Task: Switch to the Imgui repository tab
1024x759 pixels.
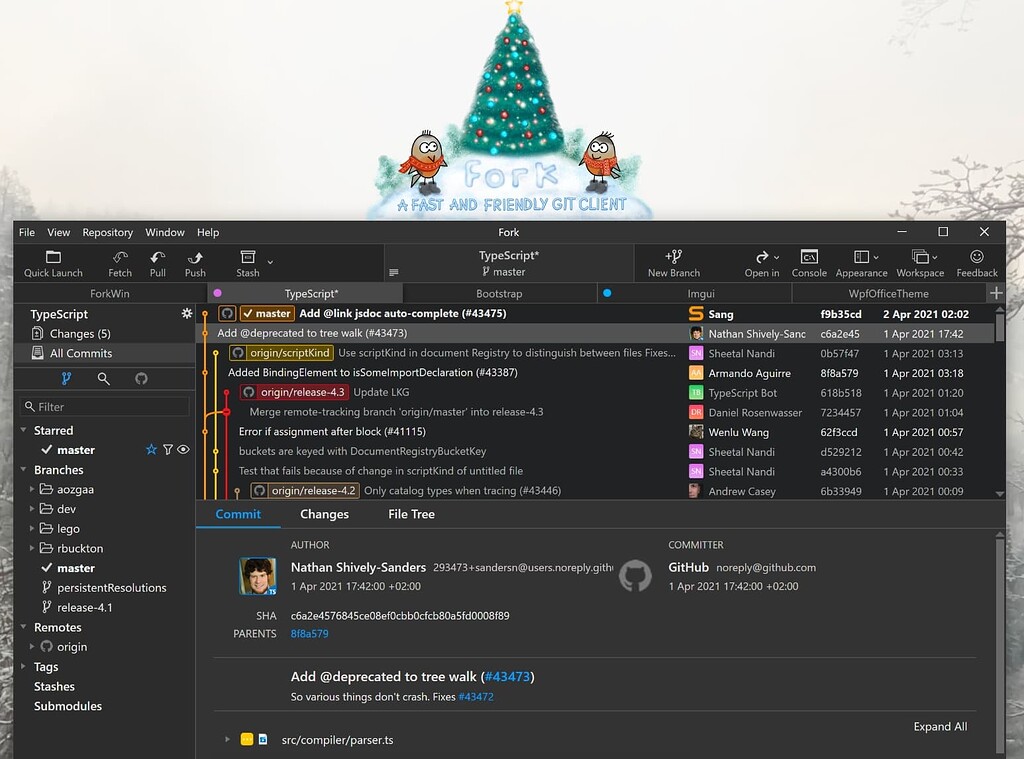Action: point(694,293)
